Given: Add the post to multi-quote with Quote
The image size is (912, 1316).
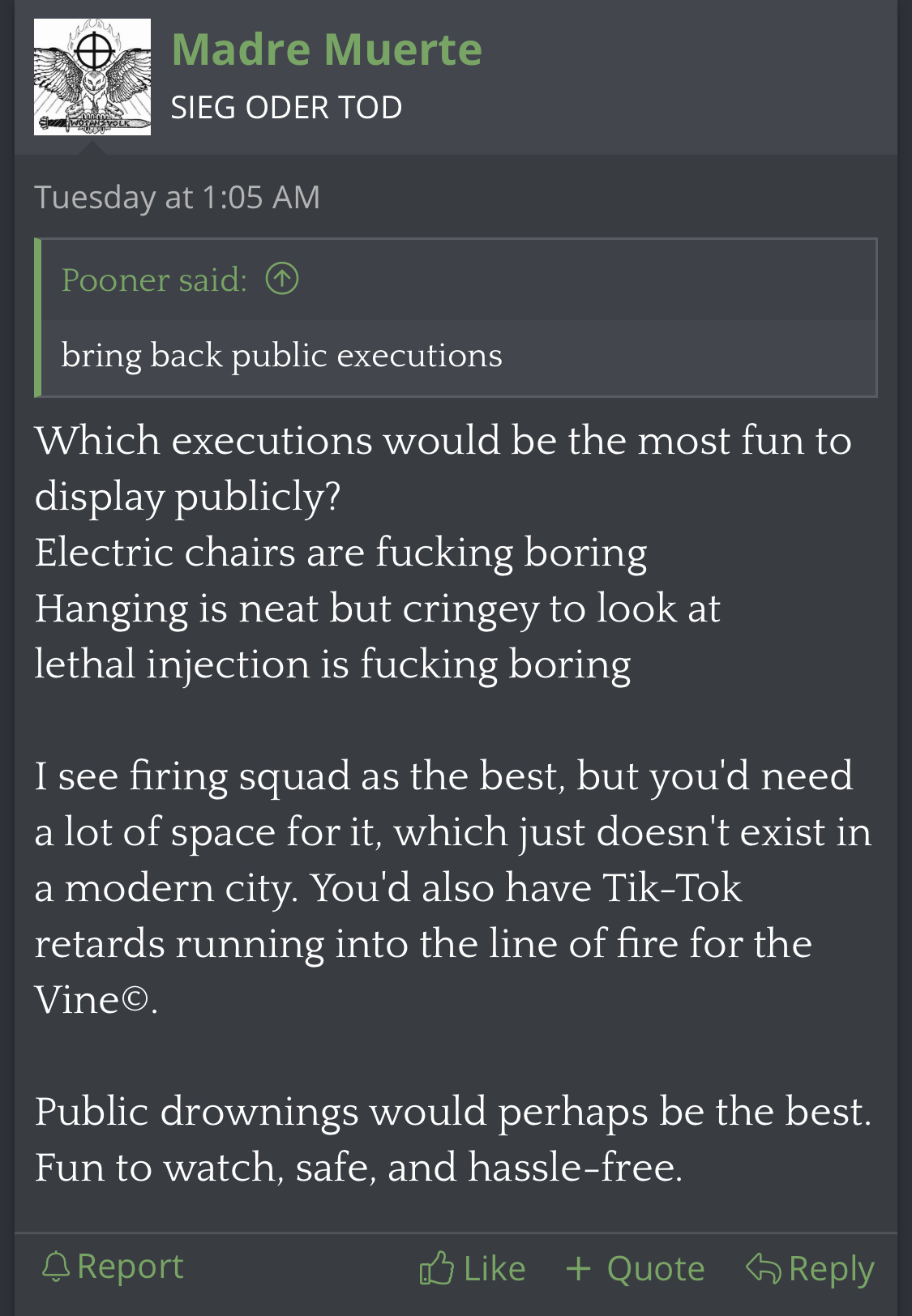Looking at the screenshot, I should point(656,1268).
